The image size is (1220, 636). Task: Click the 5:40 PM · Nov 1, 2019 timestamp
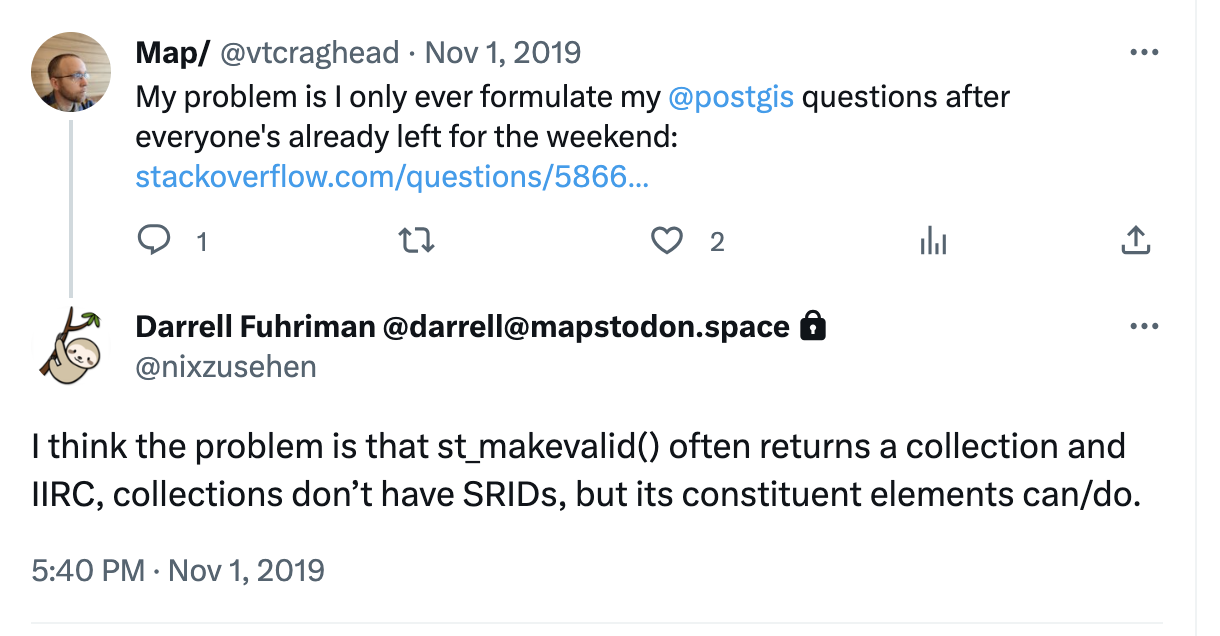coord(178,570)
